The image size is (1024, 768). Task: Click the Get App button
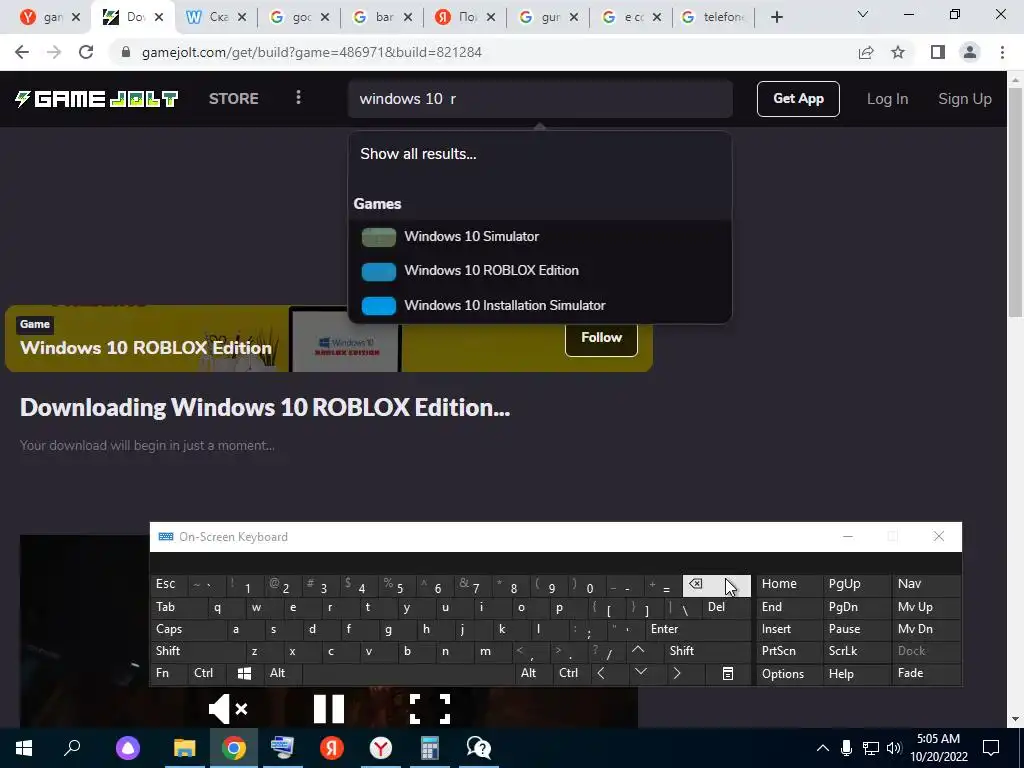tap(798, 99)
